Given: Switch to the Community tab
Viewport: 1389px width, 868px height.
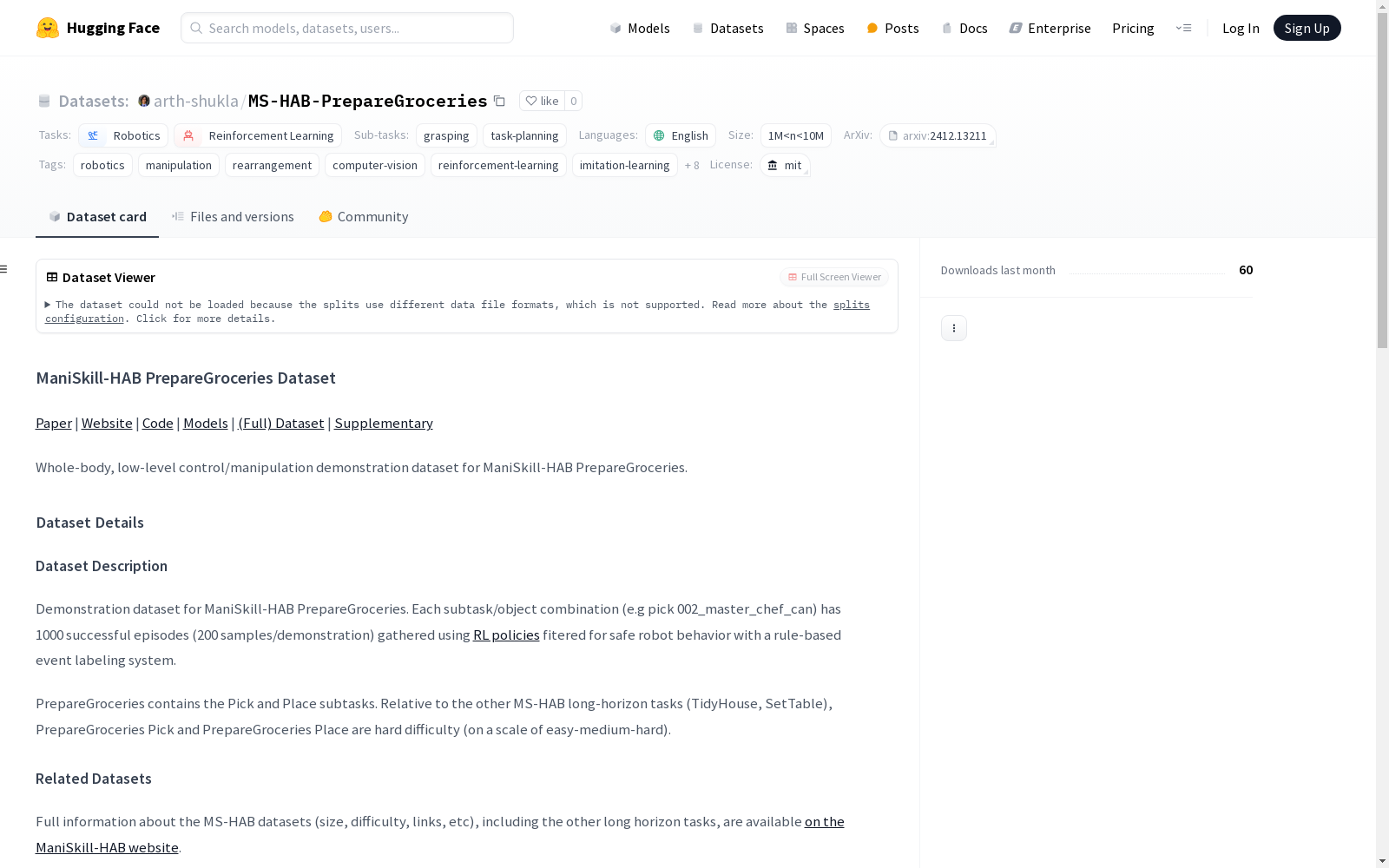Looking at the screenshot, I should pyautogui.click(x=363, y=217).
